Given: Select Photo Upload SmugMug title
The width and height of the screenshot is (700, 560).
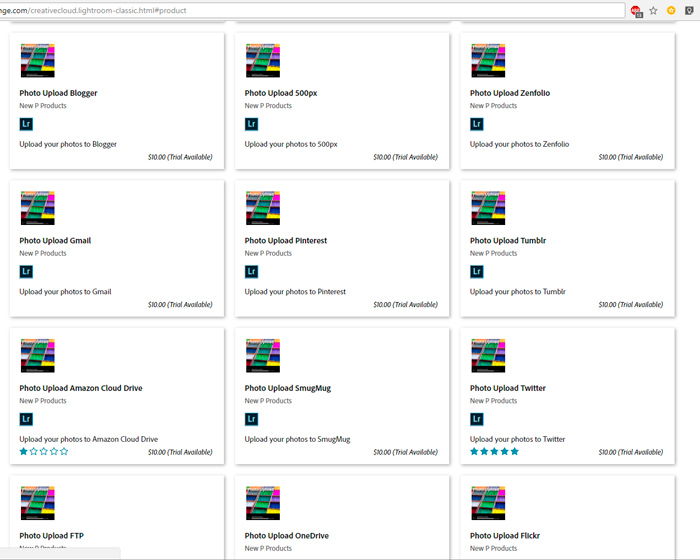Looking at the screenshot, I should tap(288, 388).
